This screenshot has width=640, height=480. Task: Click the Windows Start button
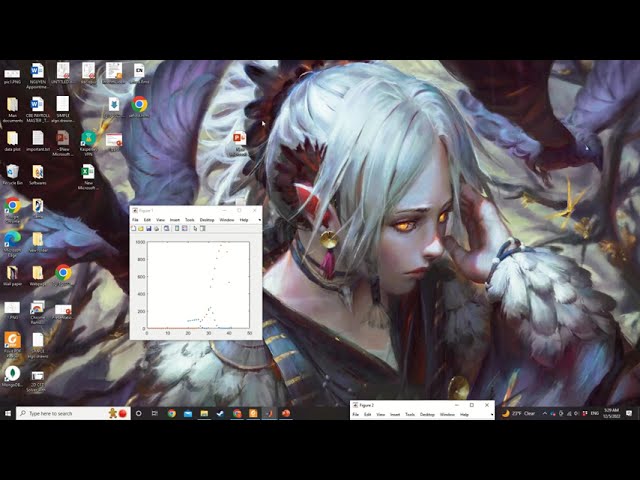(x=8, y=413)
